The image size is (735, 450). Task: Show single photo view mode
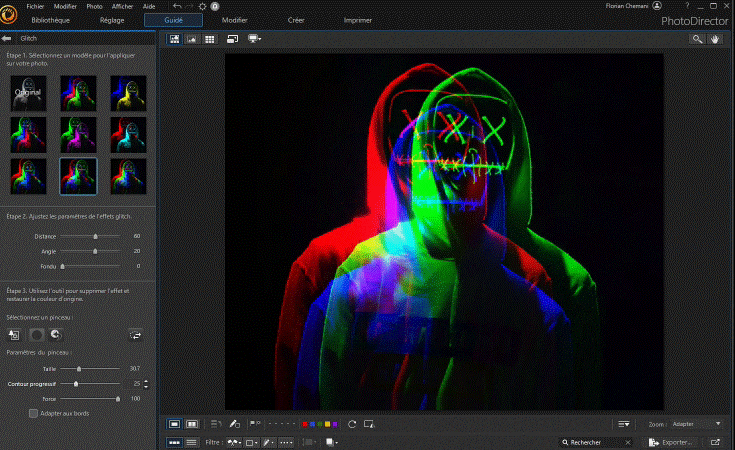coord(174,424)
